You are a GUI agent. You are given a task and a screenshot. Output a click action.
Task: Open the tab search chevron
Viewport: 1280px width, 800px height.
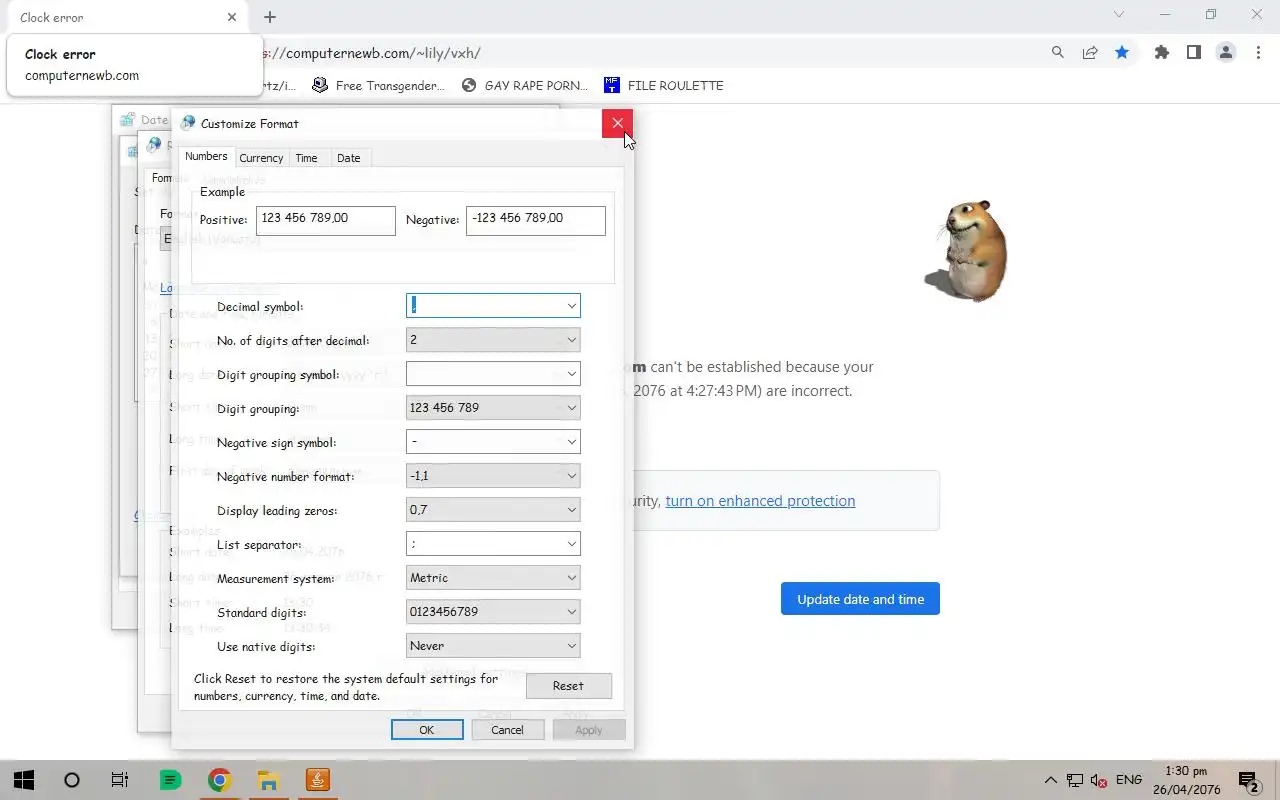(1119, 15)
